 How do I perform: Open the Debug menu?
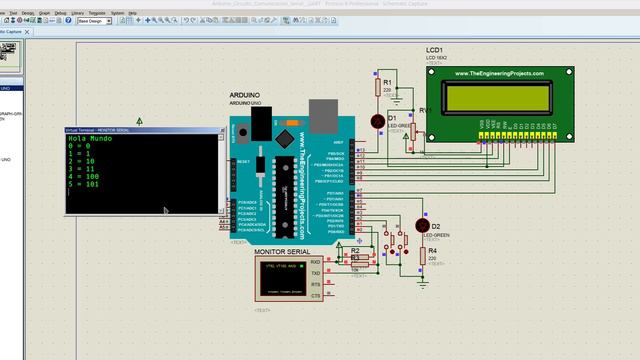point(60,13)
